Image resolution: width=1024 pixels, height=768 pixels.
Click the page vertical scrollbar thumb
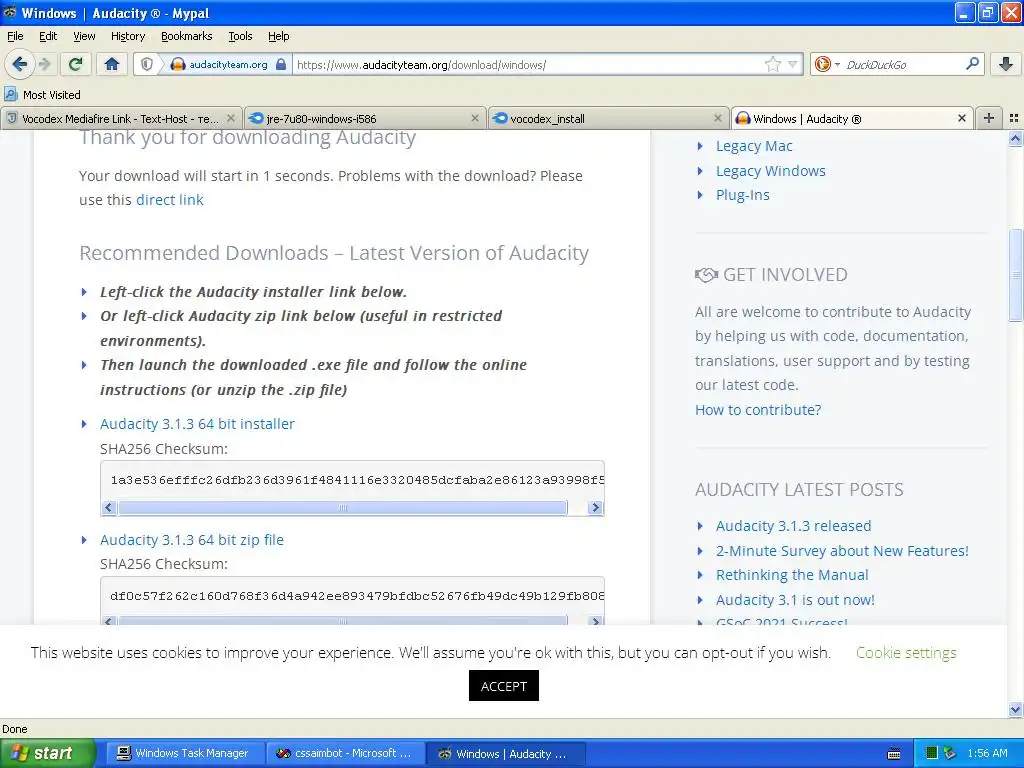(1016, 275)
